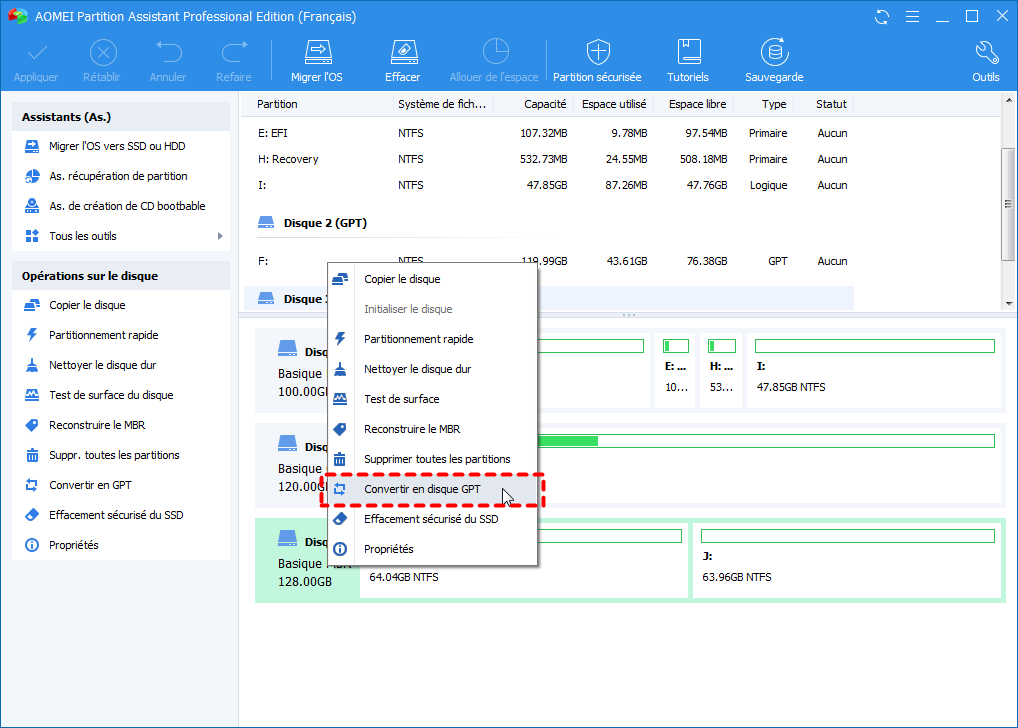Click the 120.00GB disk usage bar
The image size is (1018, 728).
766,441
